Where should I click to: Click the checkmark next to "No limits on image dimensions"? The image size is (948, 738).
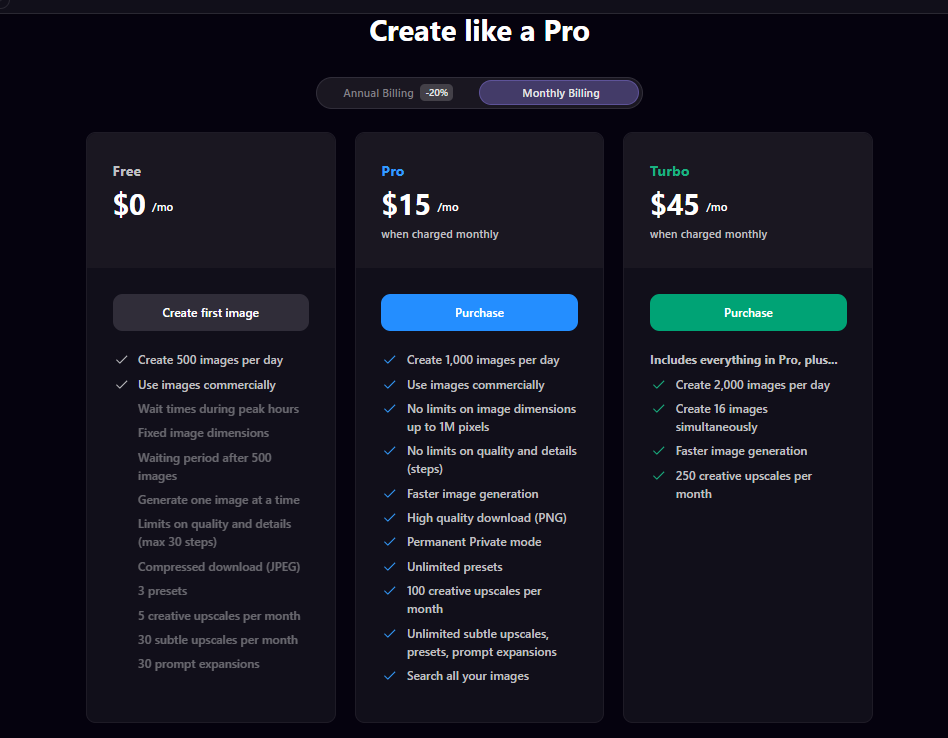coord(390,409)
